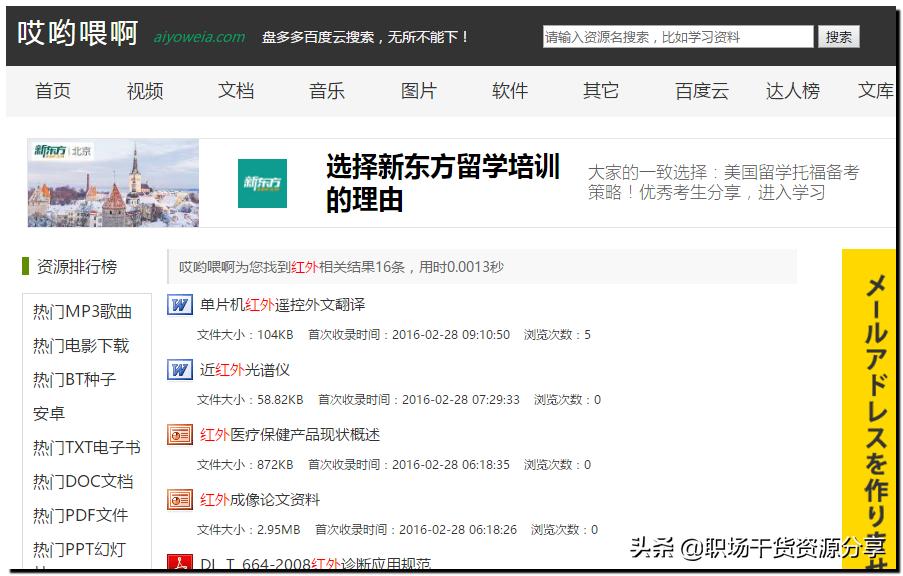The image size is (903, 576).
Task: Open result 近红外光谱仪
Action: point(244,370)
